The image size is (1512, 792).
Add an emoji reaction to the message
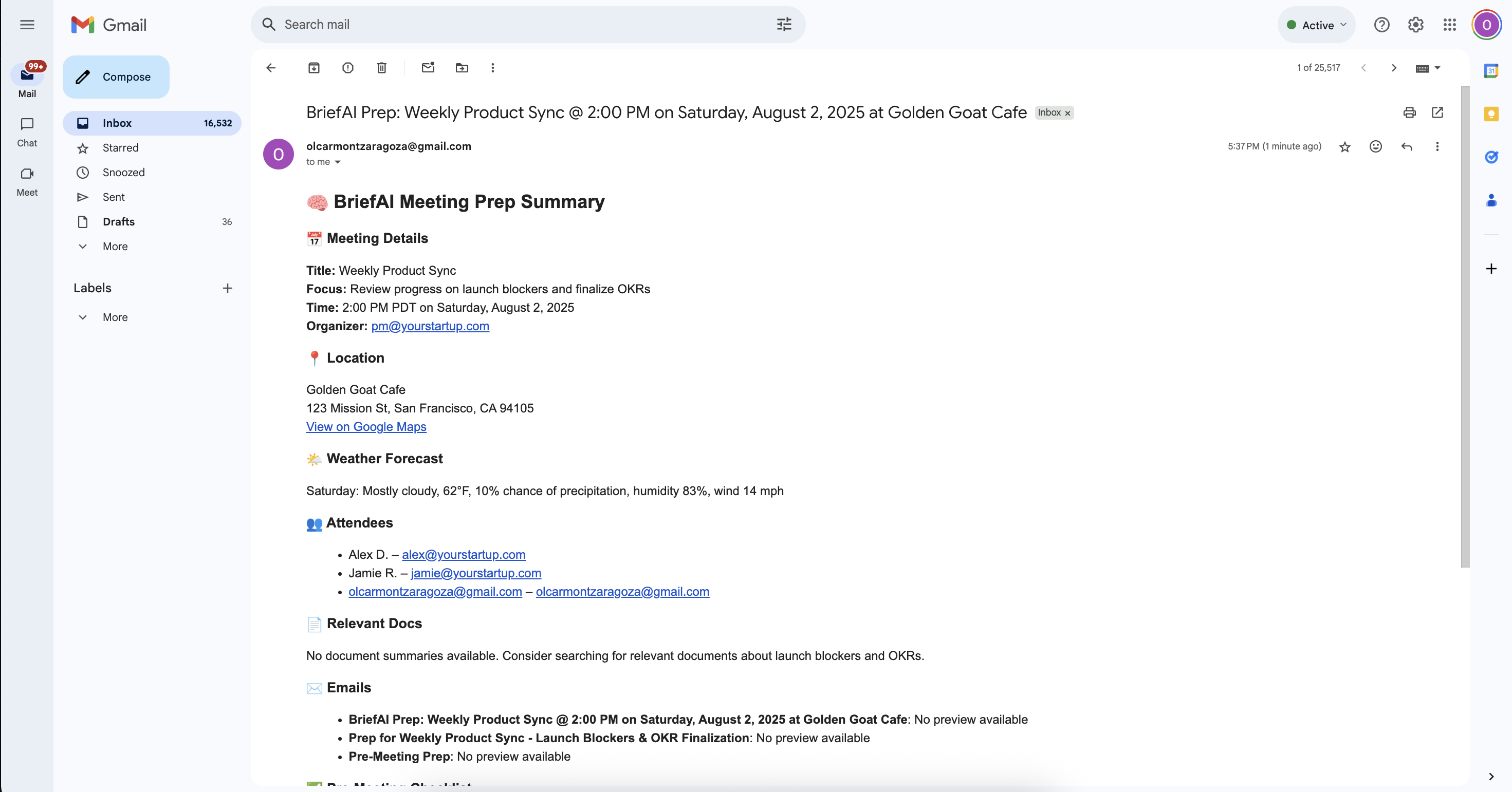tap(1376, 147)
